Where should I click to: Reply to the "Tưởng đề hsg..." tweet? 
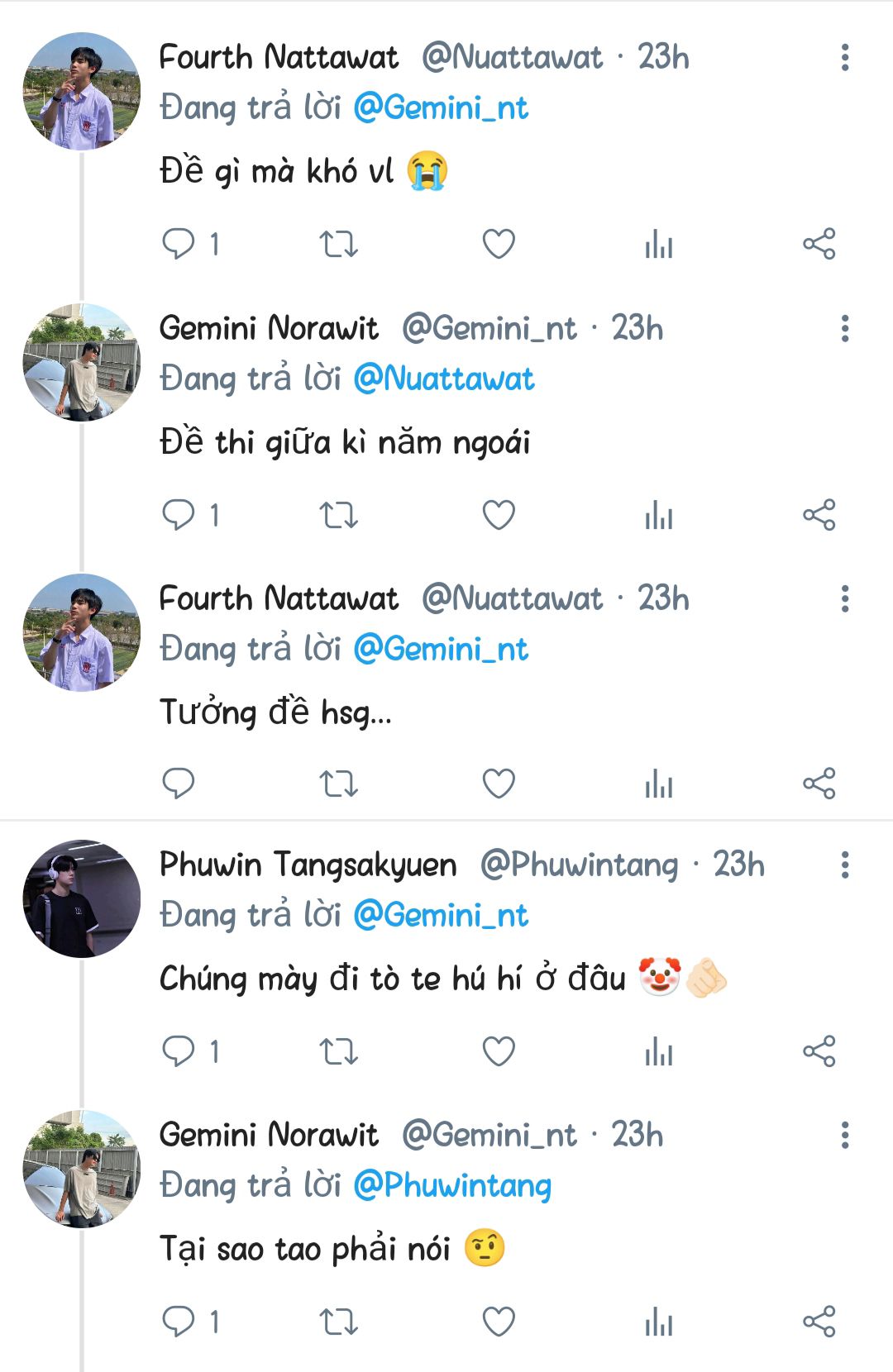pos(178,783)
